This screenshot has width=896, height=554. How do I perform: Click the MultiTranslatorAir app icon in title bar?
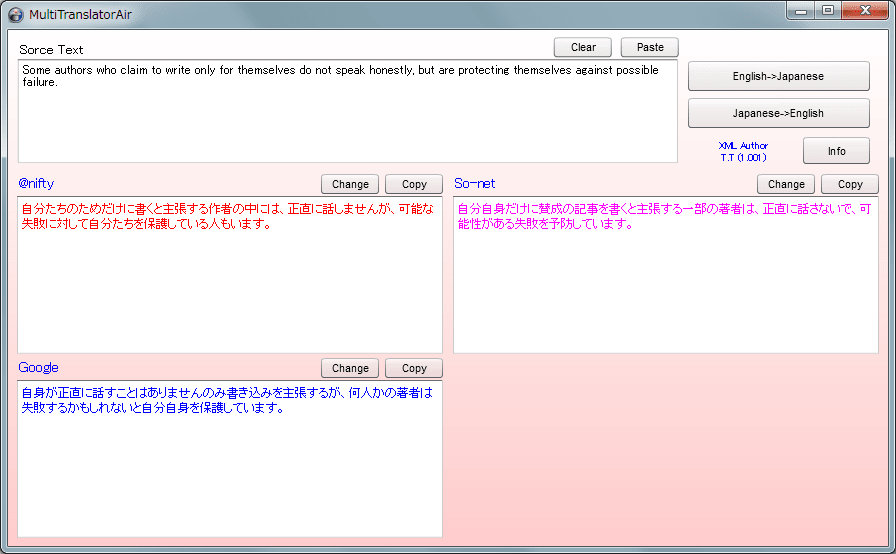(x=15, y=14)
